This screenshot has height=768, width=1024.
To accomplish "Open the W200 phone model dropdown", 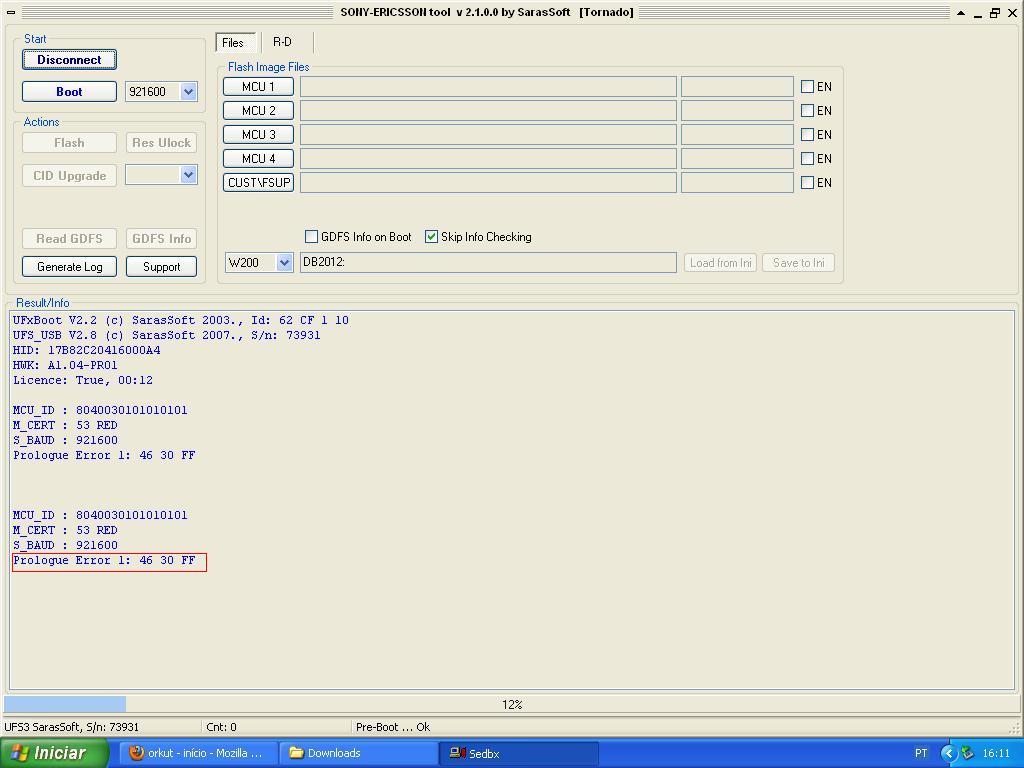I will coord(284,263).
